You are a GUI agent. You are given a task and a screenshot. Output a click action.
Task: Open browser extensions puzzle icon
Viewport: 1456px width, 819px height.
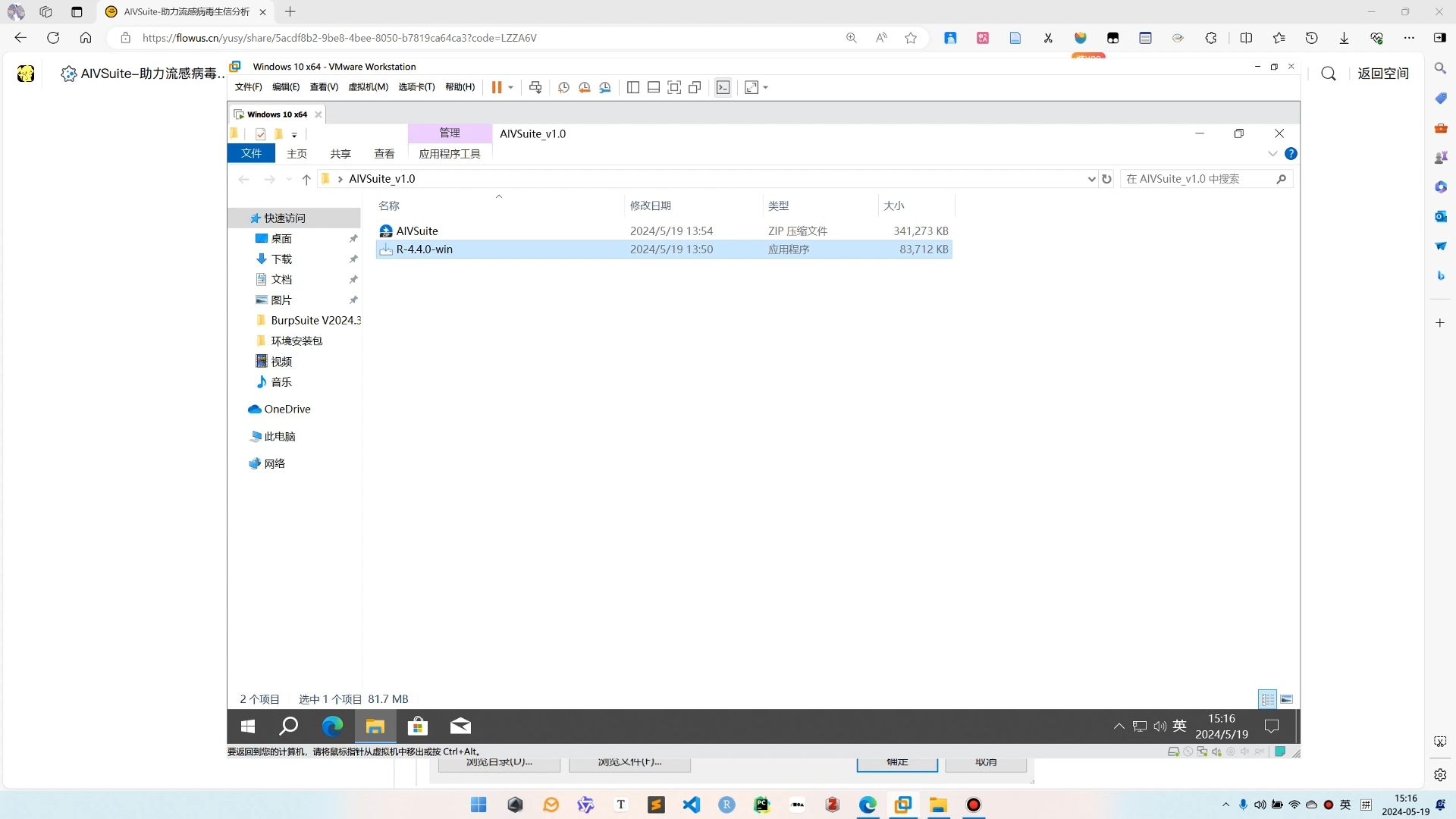1210,38
